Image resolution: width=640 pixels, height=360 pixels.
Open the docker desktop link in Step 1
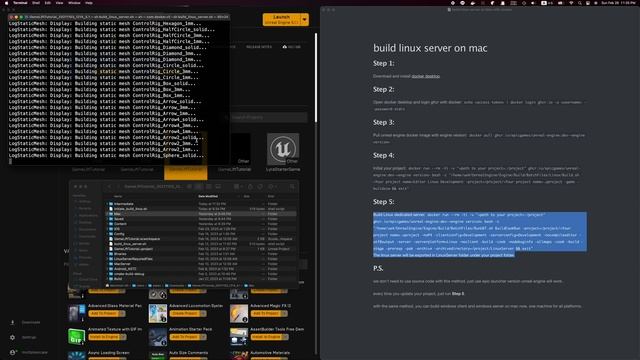pyautogui.click(x=426, y=76)
